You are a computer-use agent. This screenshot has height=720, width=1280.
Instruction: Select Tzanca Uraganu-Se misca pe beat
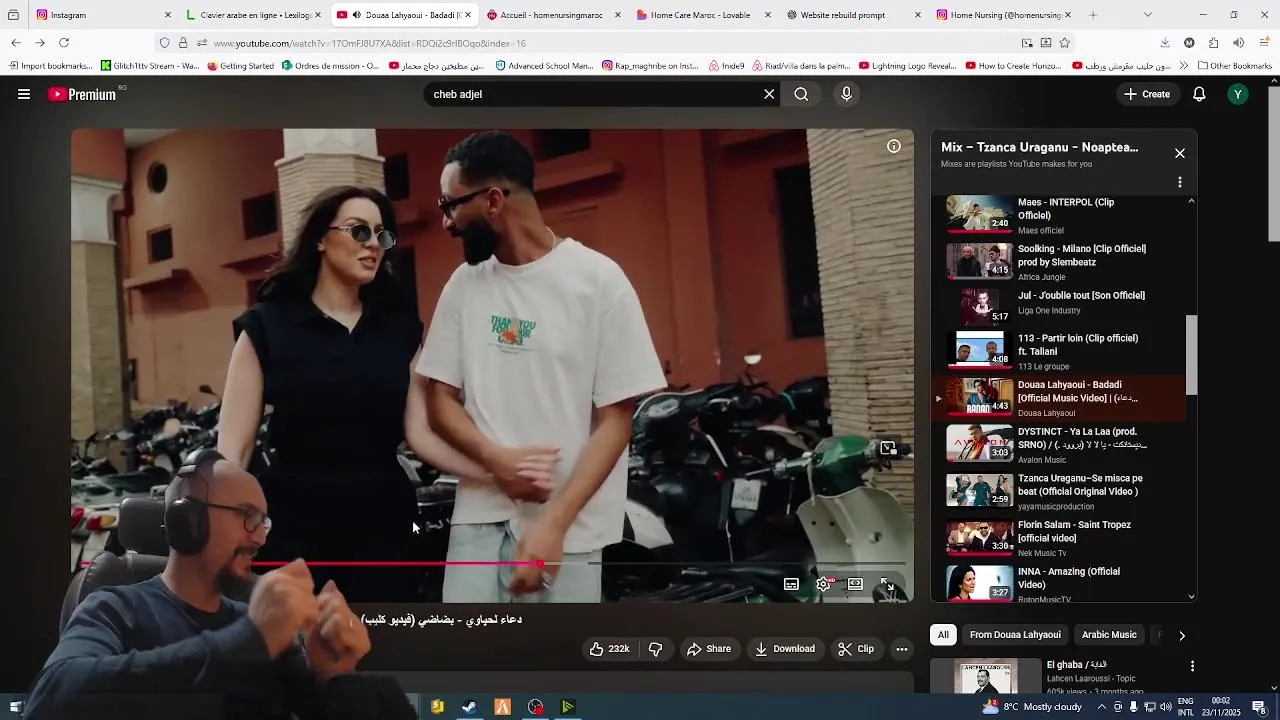pyautogui.click(x=1060, y=491)
